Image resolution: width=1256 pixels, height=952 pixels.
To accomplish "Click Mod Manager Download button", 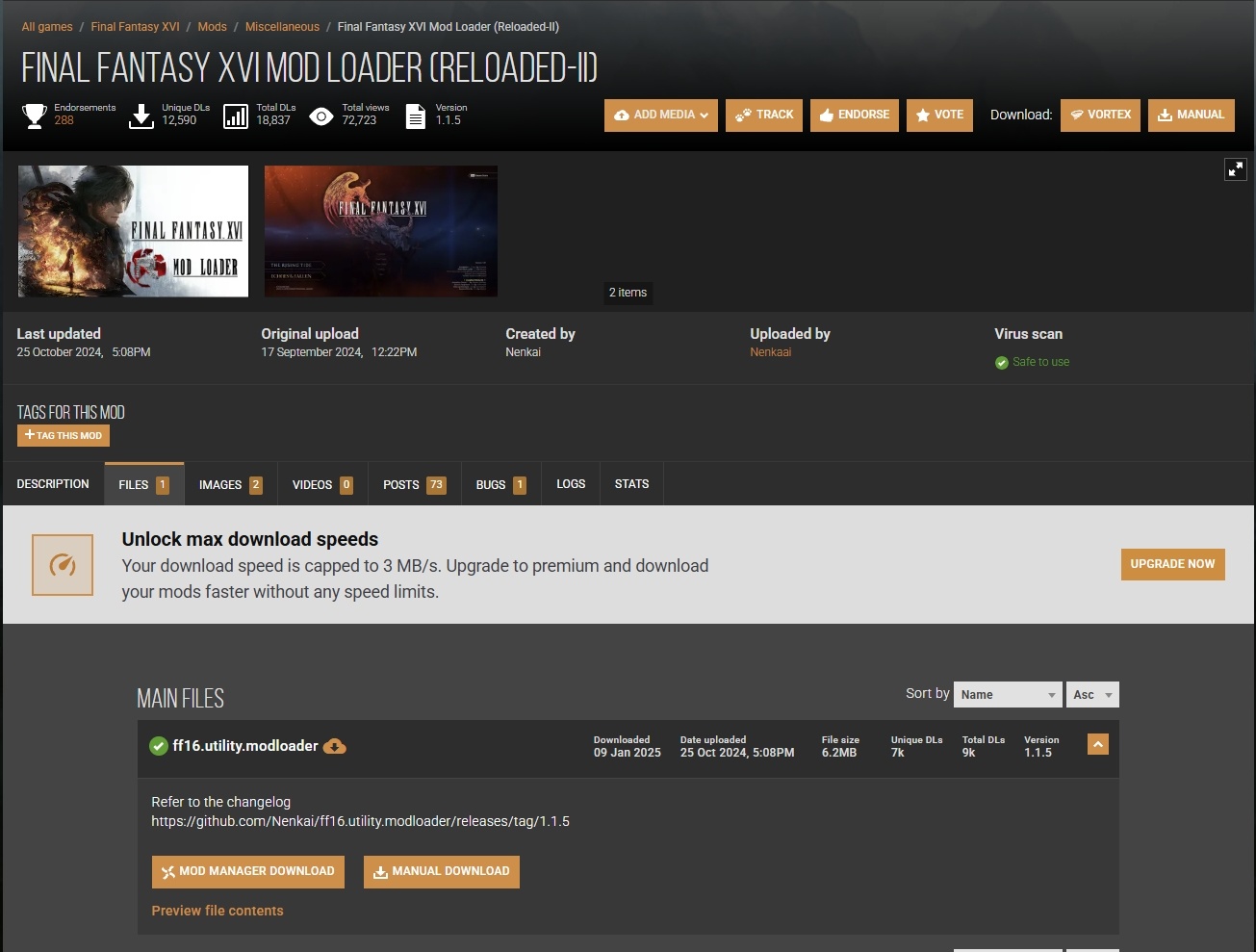I will pos(248,871).
